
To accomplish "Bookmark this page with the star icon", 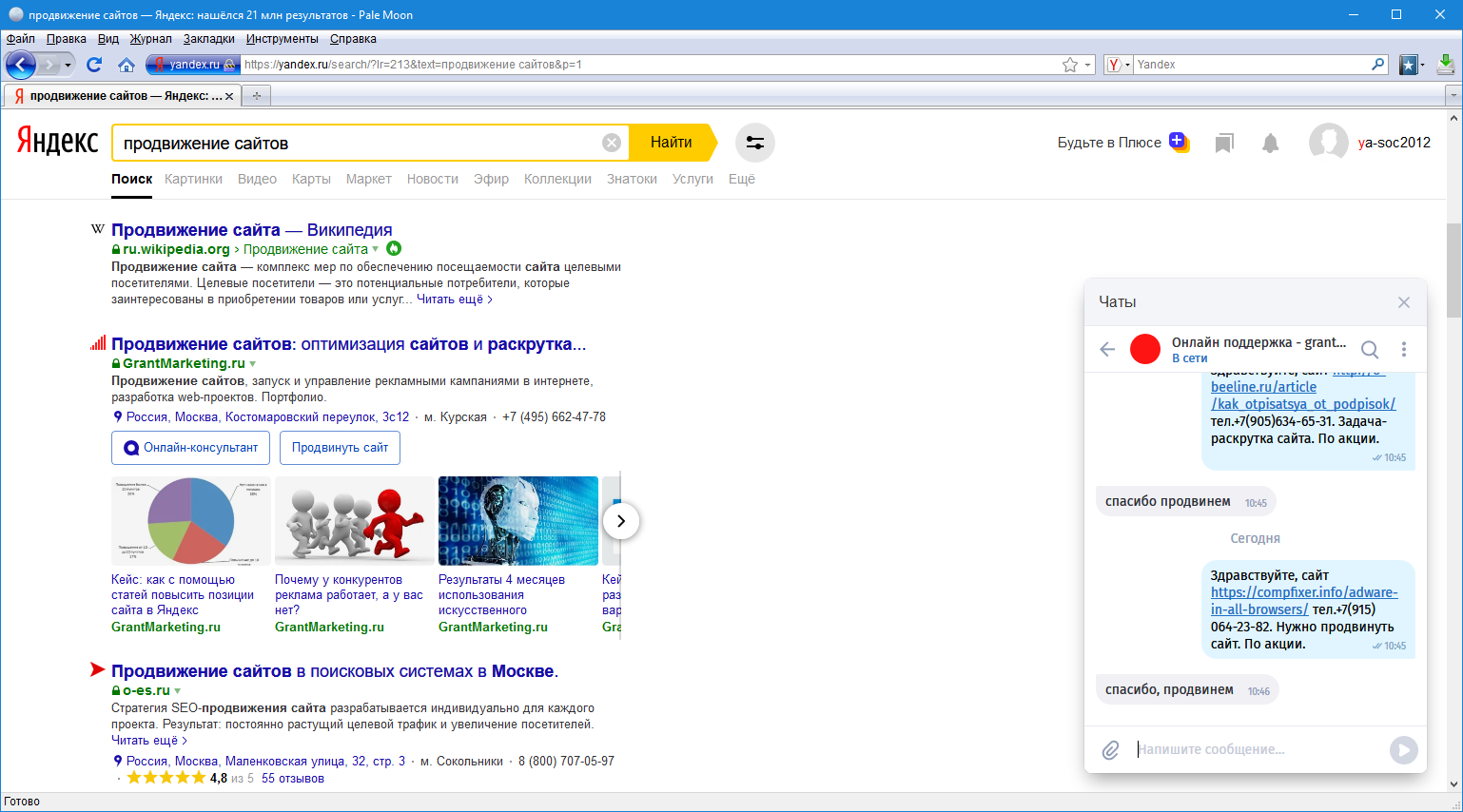I will [1070, 65].
